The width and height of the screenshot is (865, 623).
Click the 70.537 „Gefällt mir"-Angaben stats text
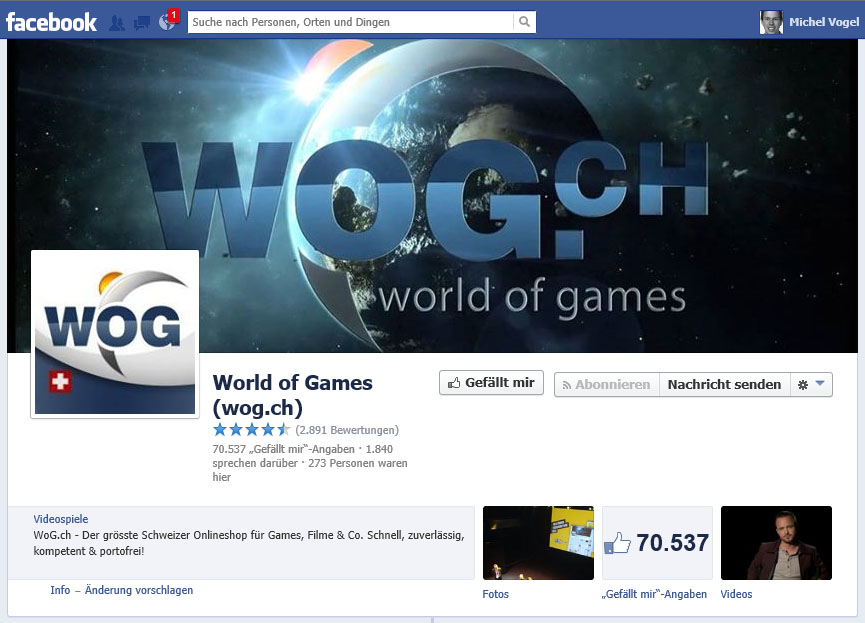pyautogui.click(x=284, y=449)
